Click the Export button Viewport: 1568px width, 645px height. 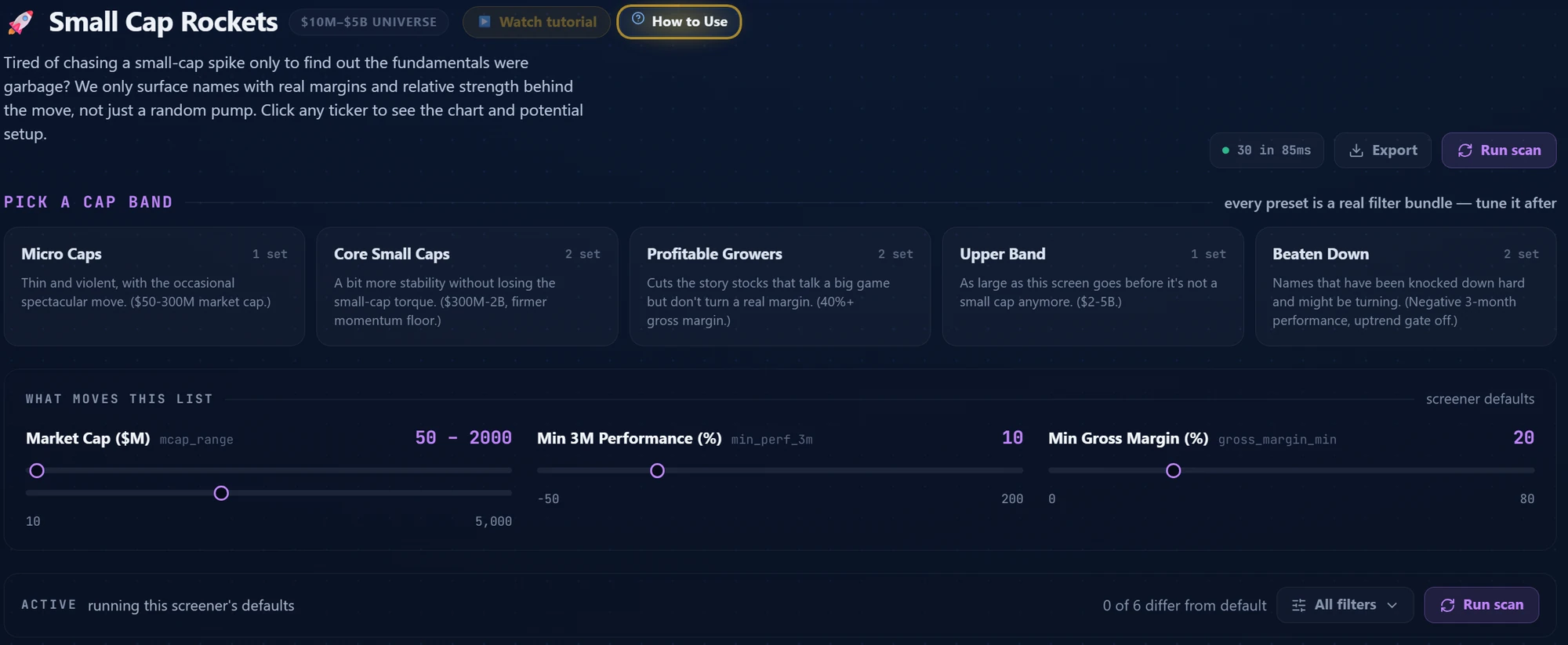(x=1382, y=150)
